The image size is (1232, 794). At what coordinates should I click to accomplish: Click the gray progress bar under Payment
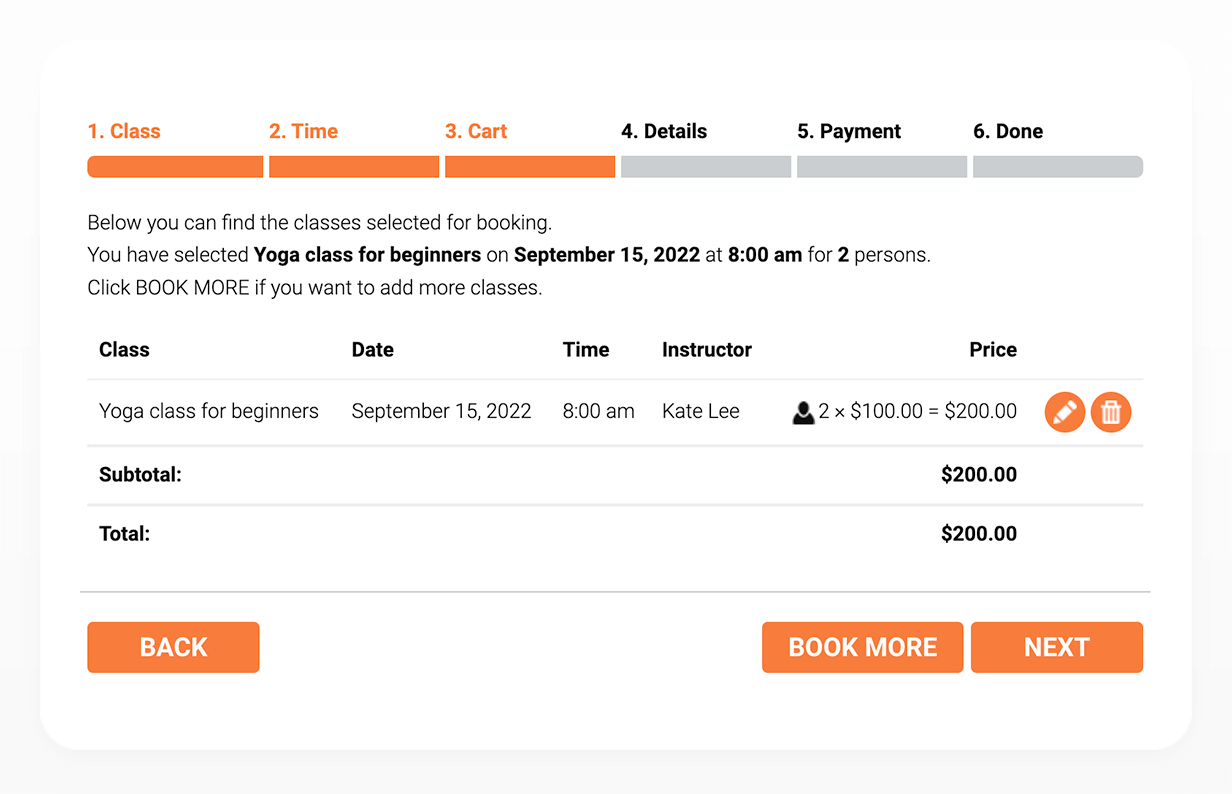[x=882, y=167]
